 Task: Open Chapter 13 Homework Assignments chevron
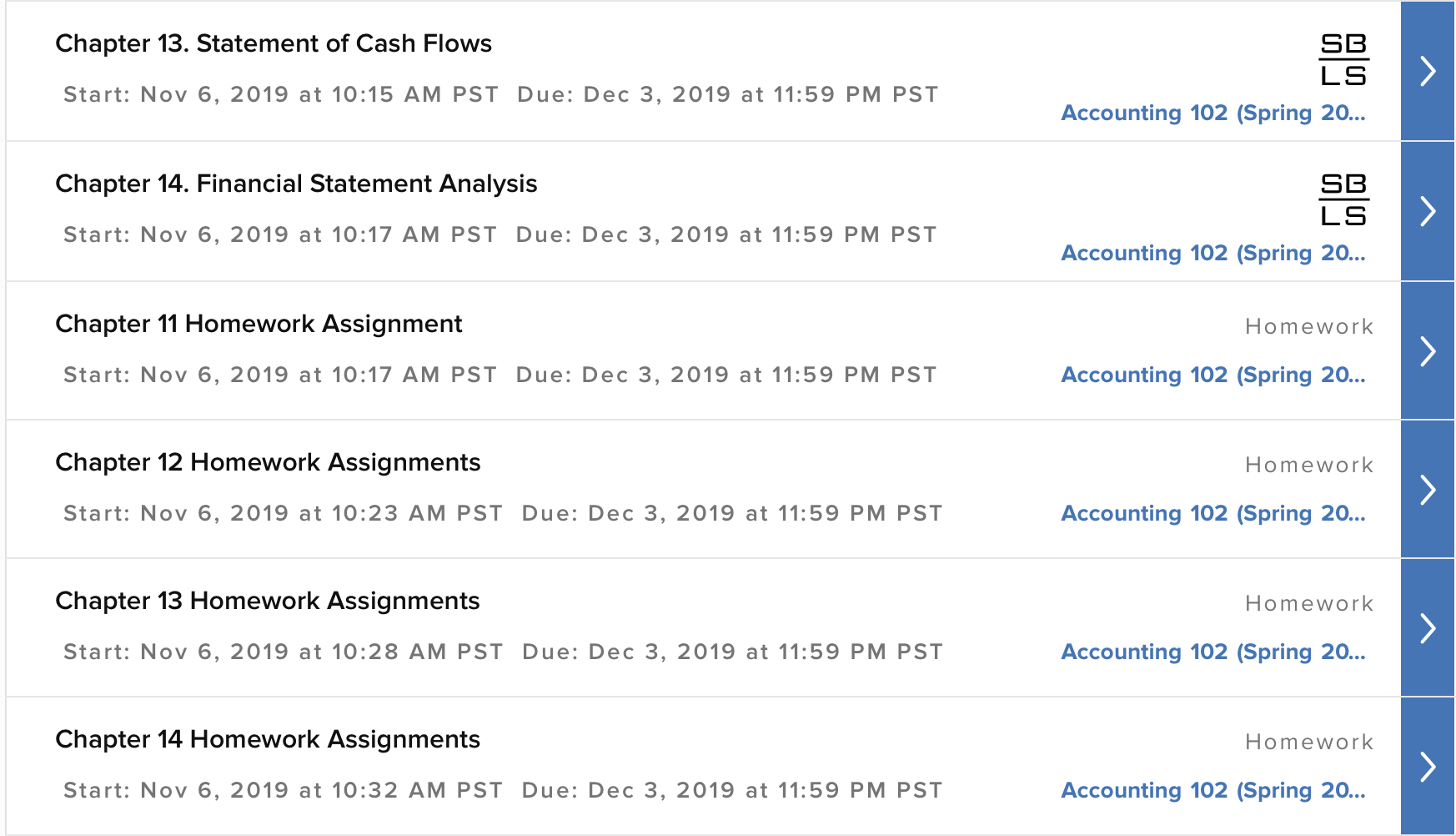pyautogui.click(x=1428, y=628)
